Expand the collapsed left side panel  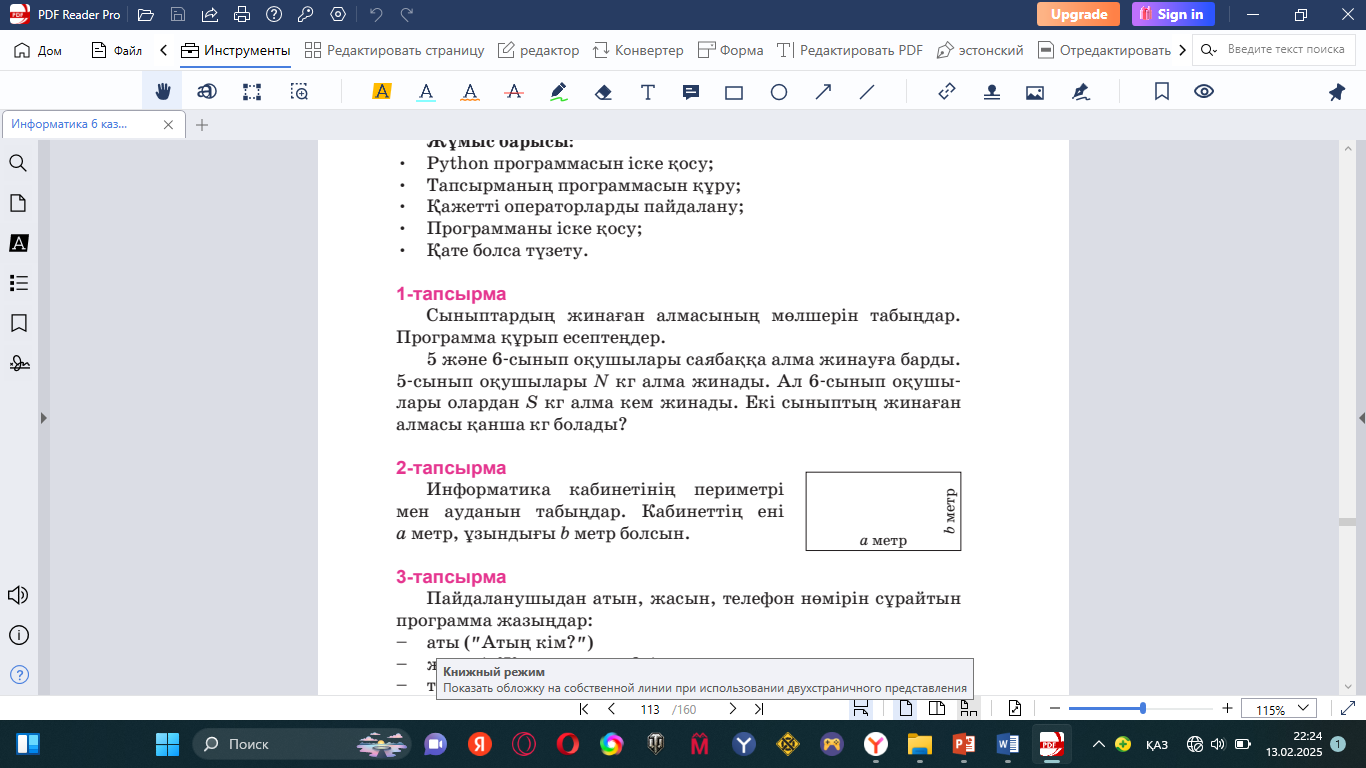(43, 418)
